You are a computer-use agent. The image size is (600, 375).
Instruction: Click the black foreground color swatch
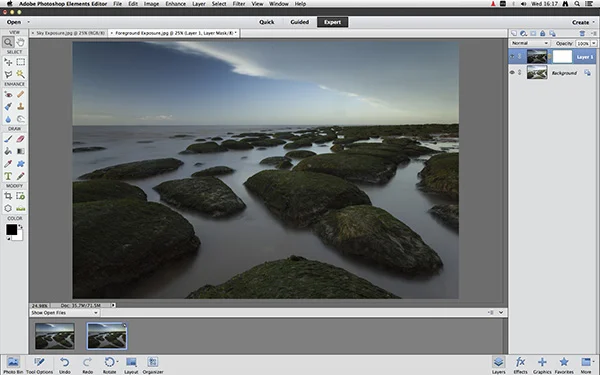point(11,230)
